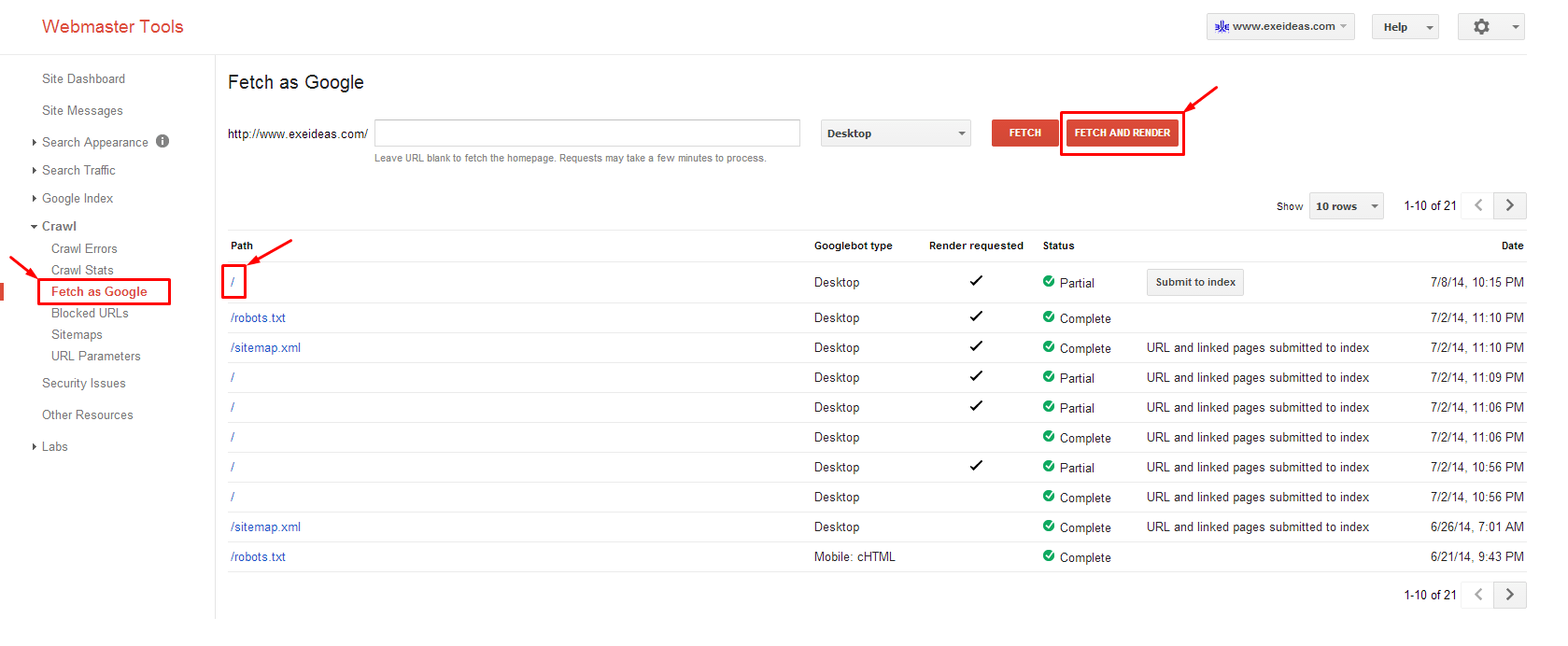Click the info icon beside Search Appearance

click(162, 141)
